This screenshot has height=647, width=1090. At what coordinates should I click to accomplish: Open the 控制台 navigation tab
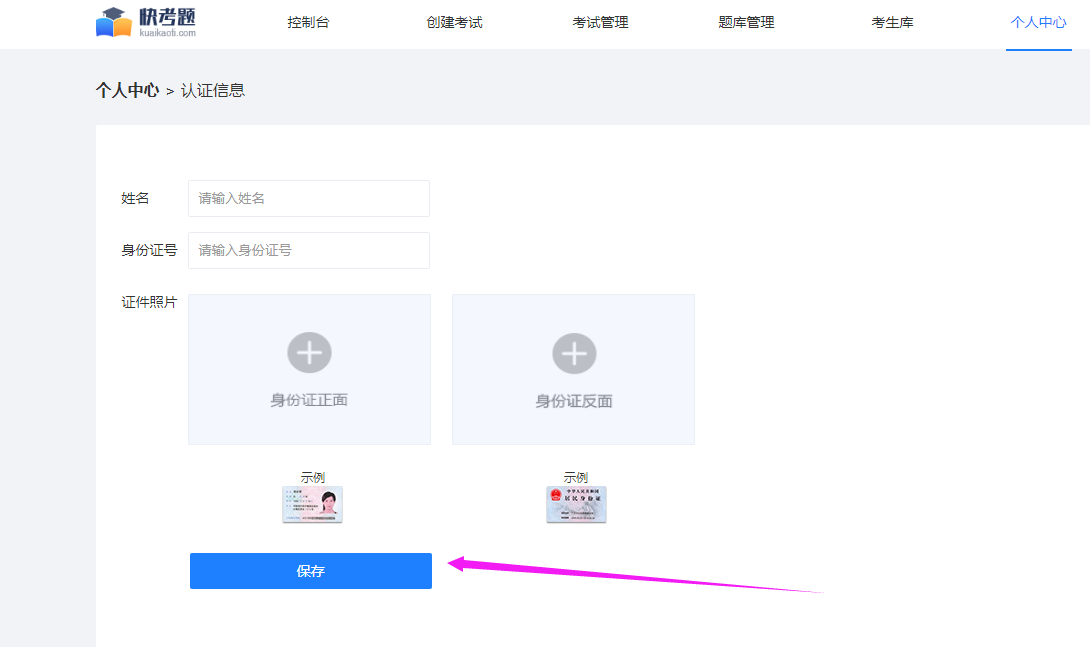308,22
